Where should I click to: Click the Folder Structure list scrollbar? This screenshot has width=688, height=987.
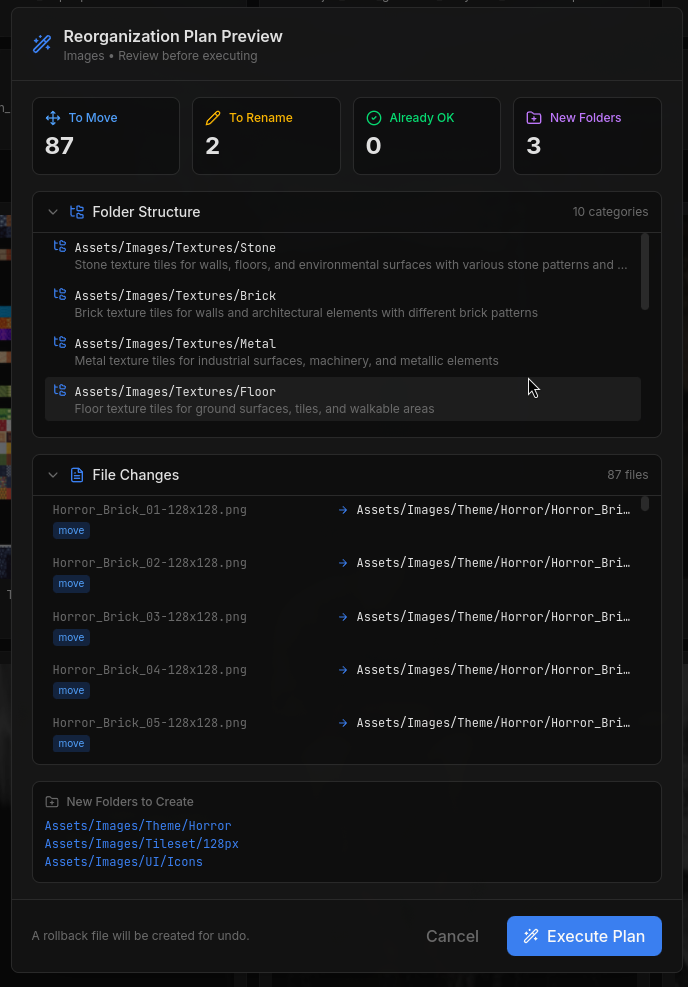pyautogui.click(x=645, y=271)
